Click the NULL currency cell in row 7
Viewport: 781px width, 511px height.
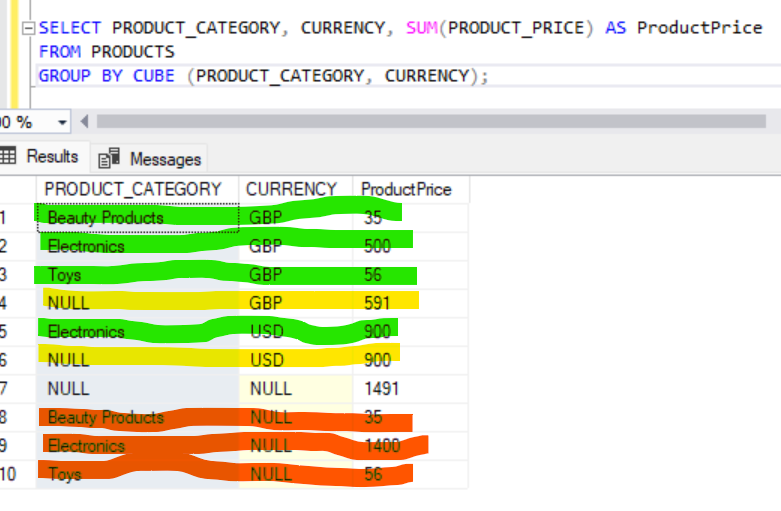click(x=270, y=388)
